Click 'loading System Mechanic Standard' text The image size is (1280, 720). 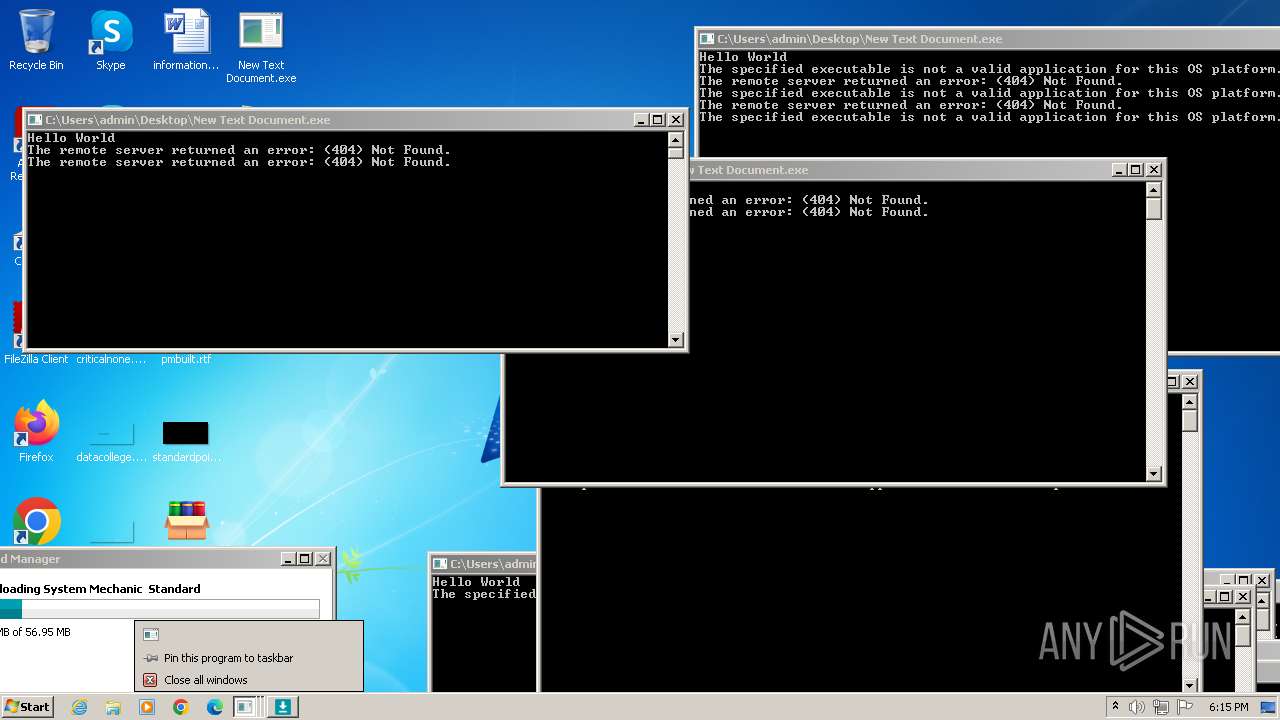click(x=100, y=589)
